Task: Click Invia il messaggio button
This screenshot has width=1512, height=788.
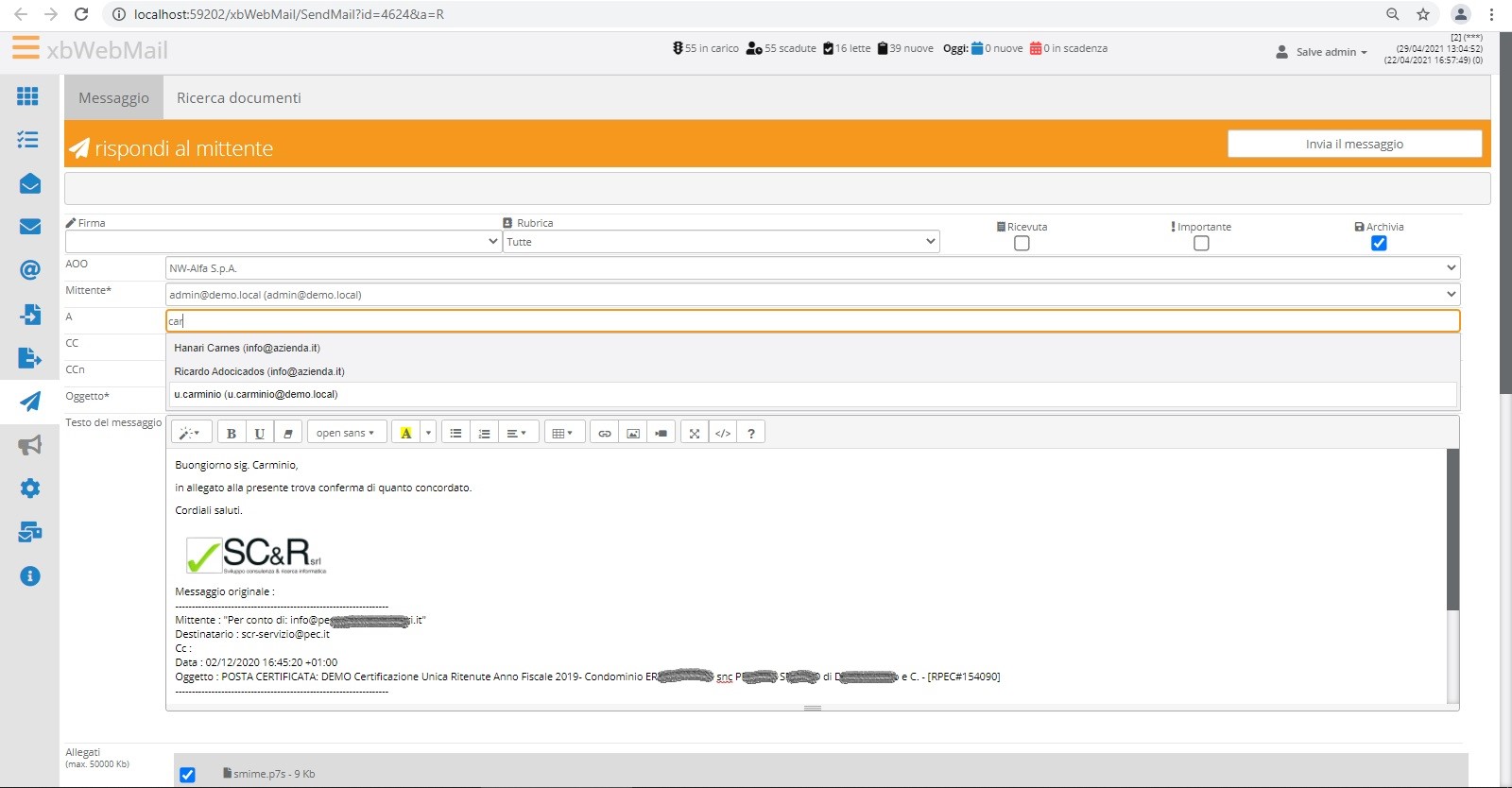Action: 1354,144
